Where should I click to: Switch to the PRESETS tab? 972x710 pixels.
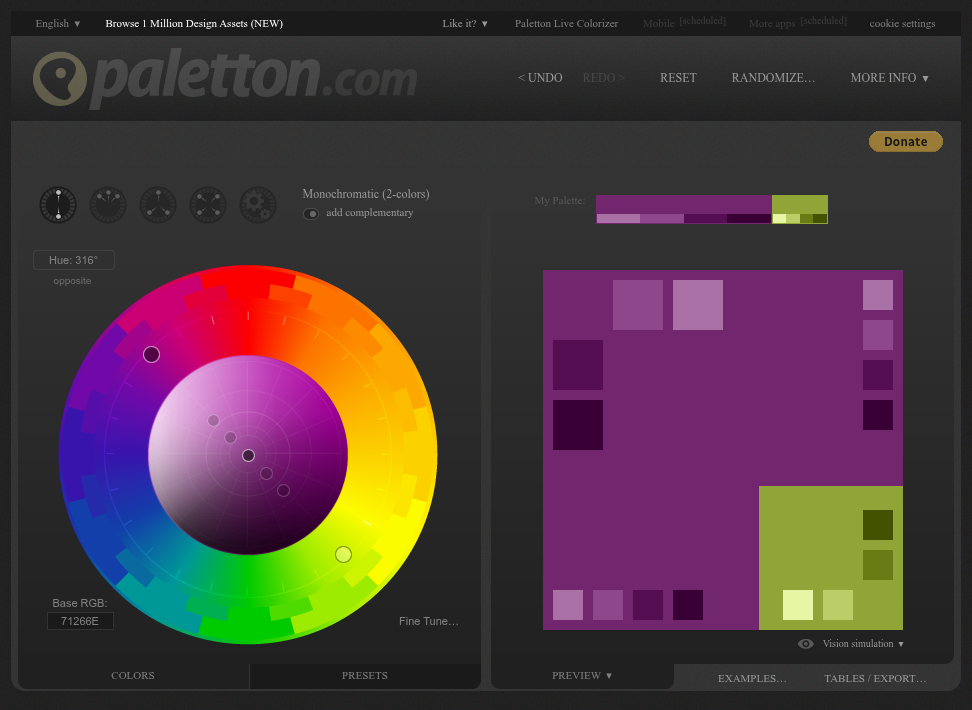pos(364,676)
